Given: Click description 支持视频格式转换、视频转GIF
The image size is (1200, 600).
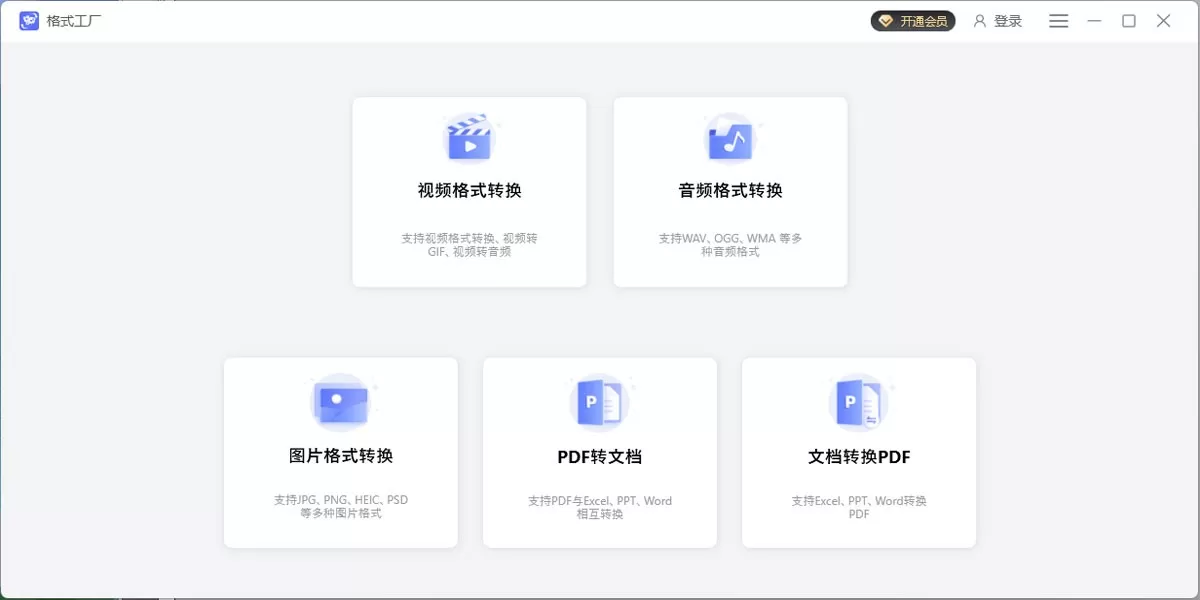Looking at the screenshot, I should [470, 245].
